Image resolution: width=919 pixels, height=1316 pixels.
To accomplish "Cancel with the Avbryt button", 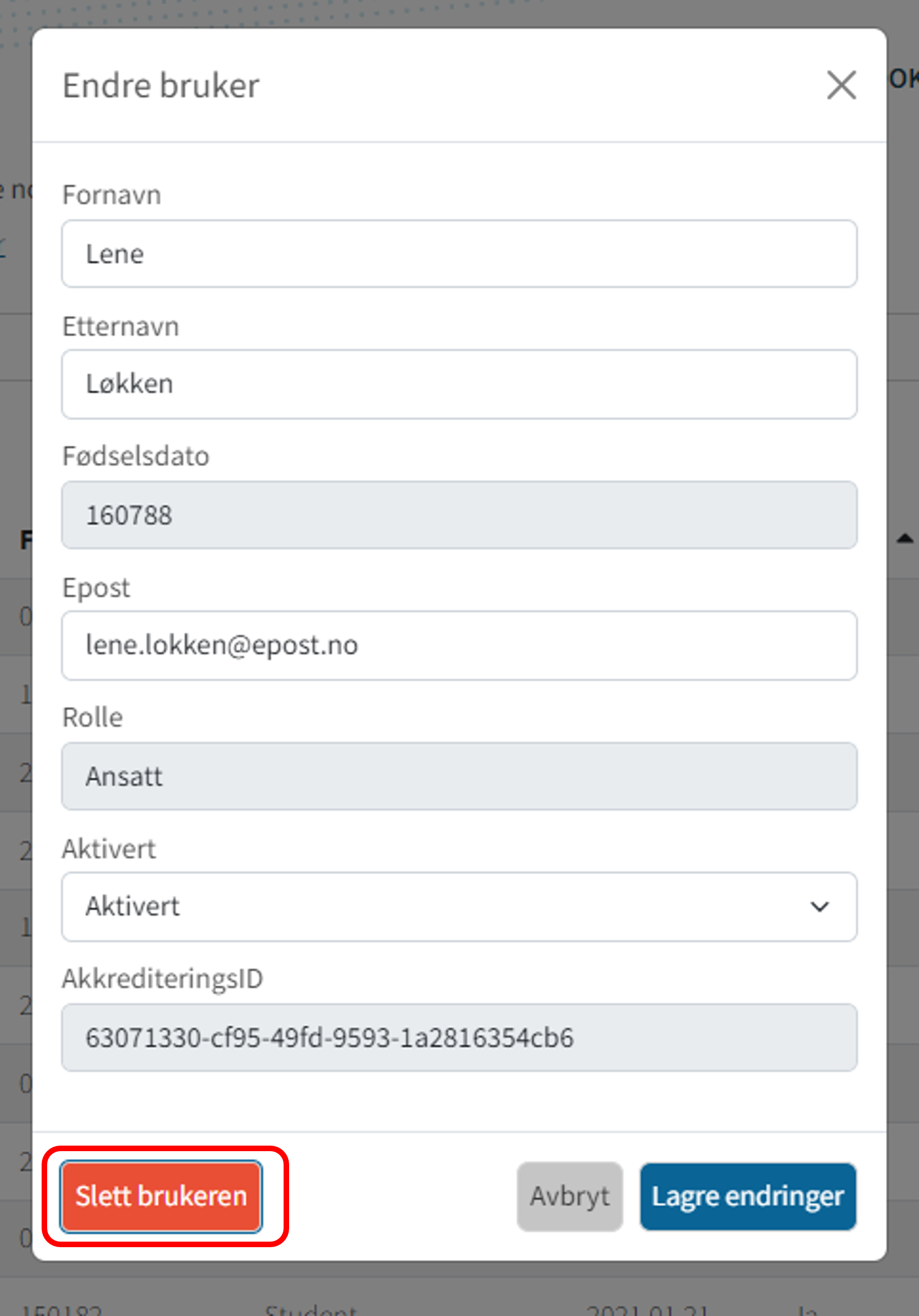I will click(569, 1196).
